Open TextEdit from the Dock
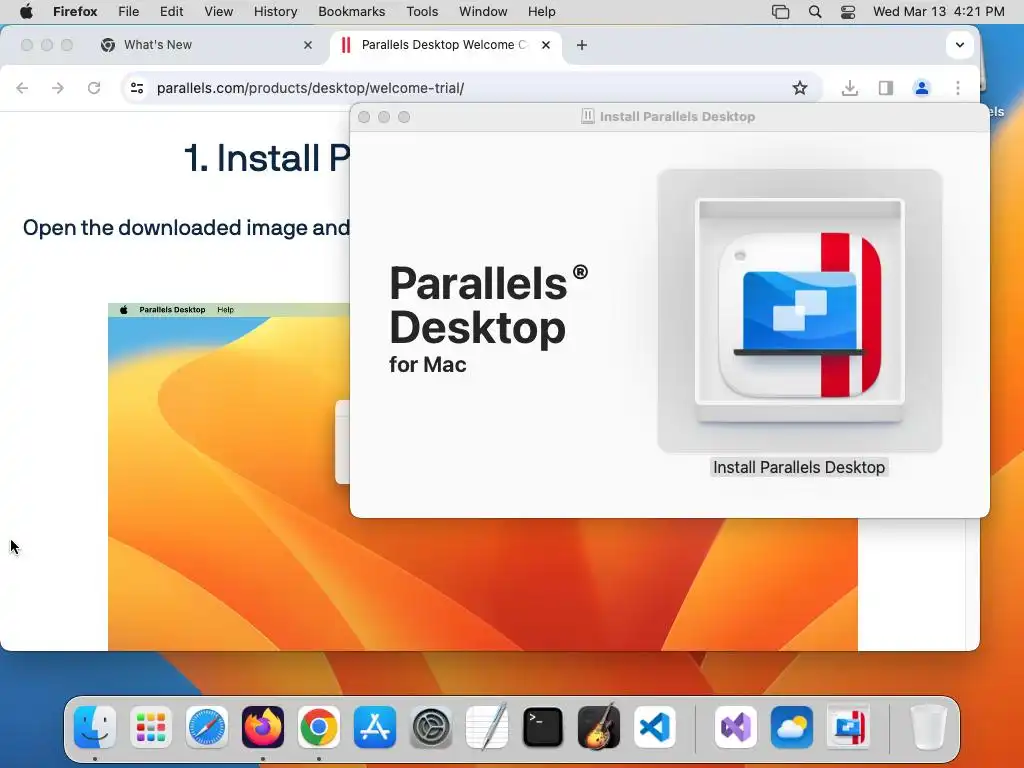 (x=487, y=727)
